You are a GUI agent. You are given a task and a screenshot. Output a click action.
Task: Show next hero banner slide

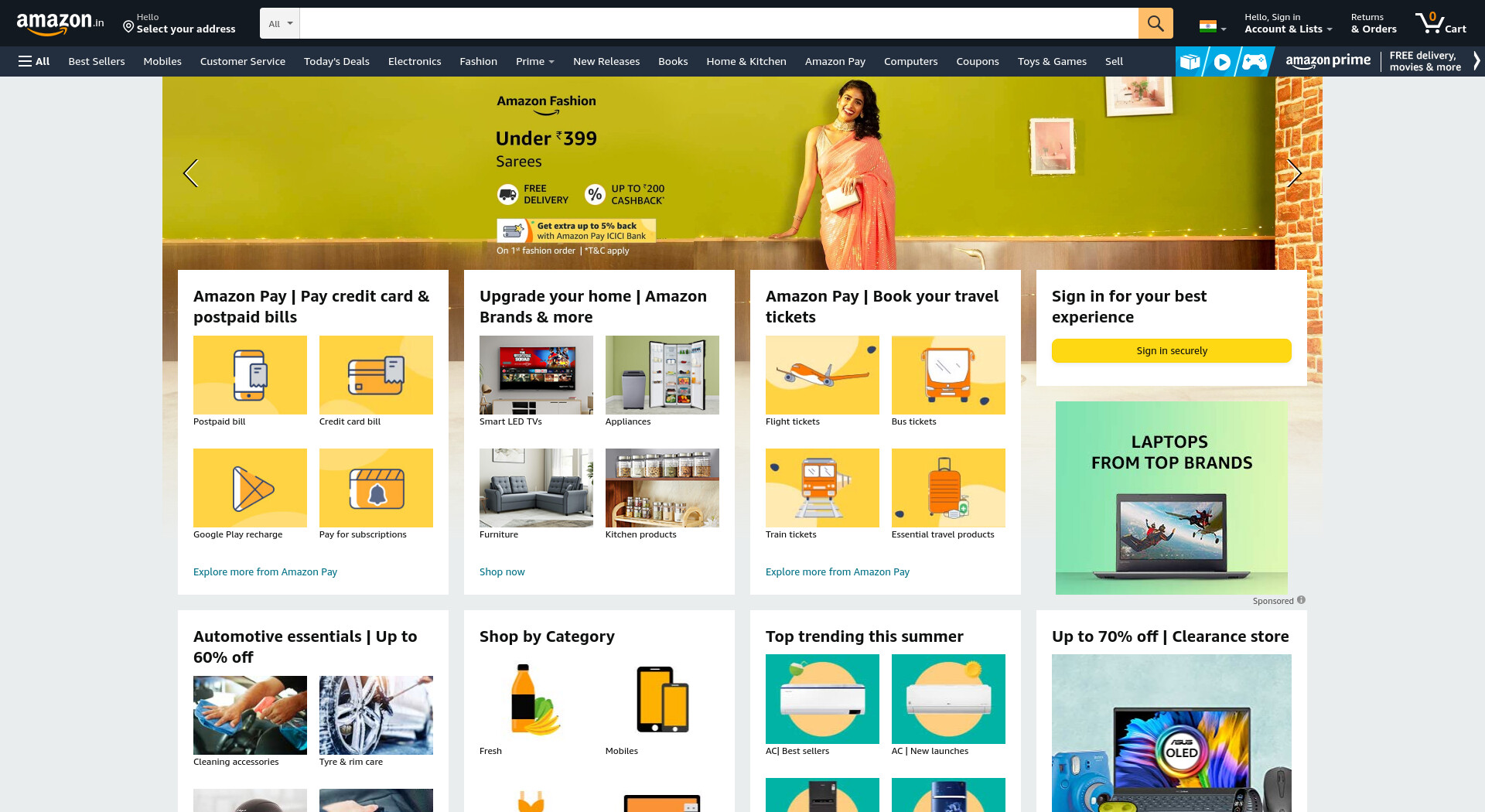1294,173
